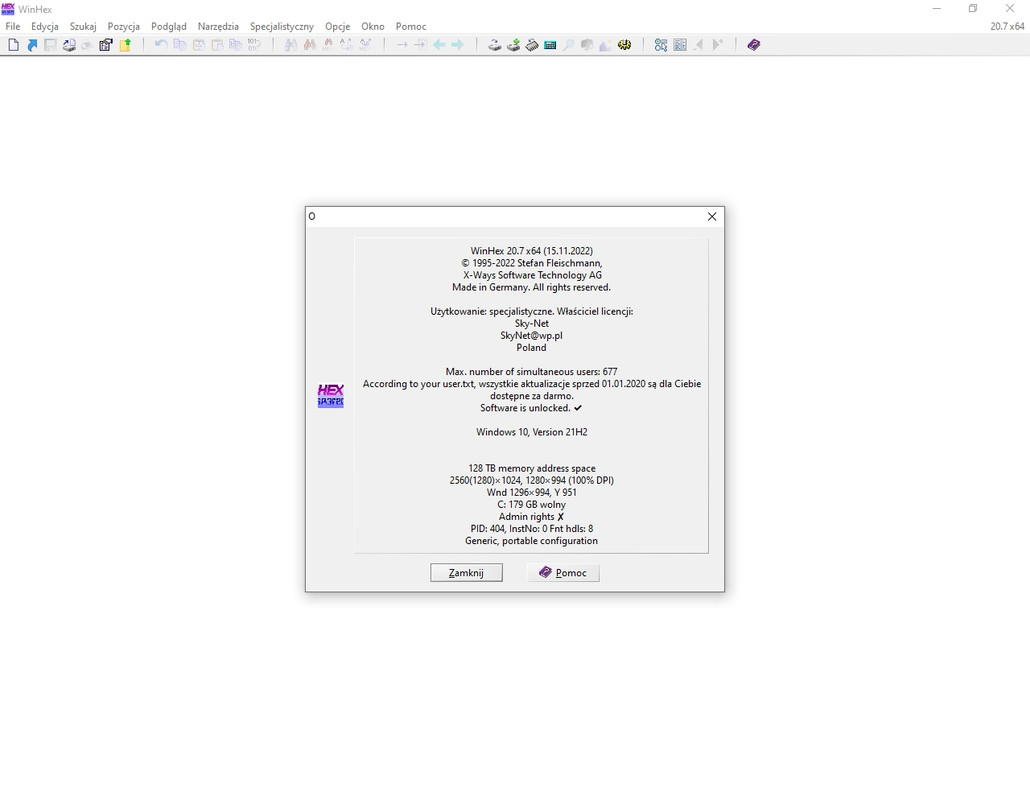The height and width of the screenshot is (800, 1030).
Task: Click the Print icon in toolbar
Action: tap(68, 45)
